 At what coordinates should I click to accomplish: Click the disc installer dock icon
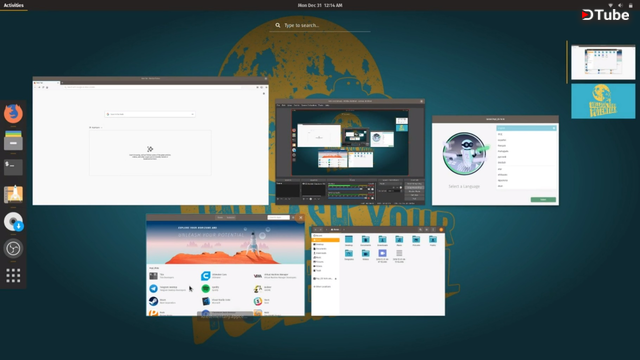[x=13, y=221]
